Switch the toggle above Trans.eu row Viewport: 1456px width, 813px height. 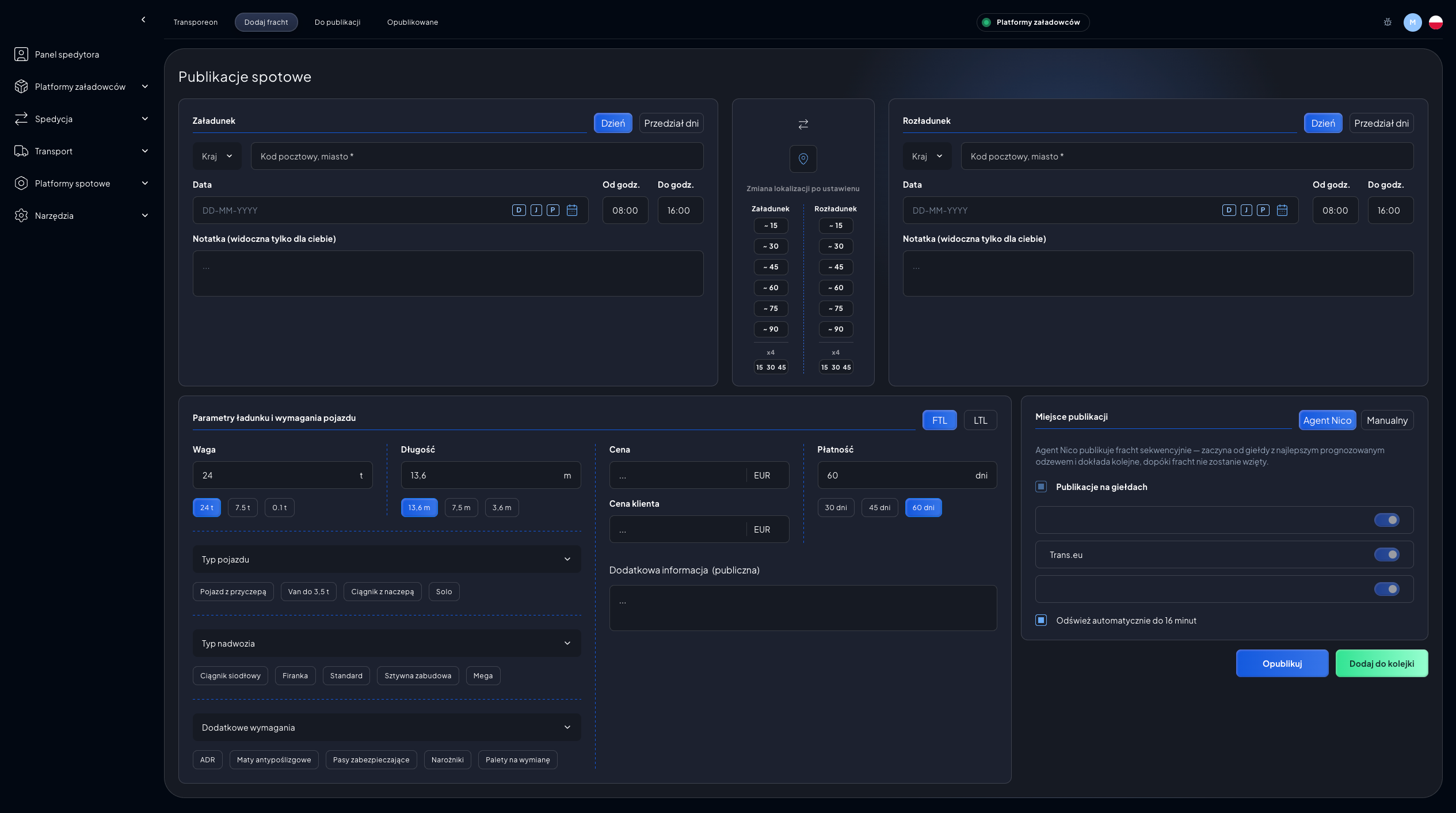[x=1387, y=520]
